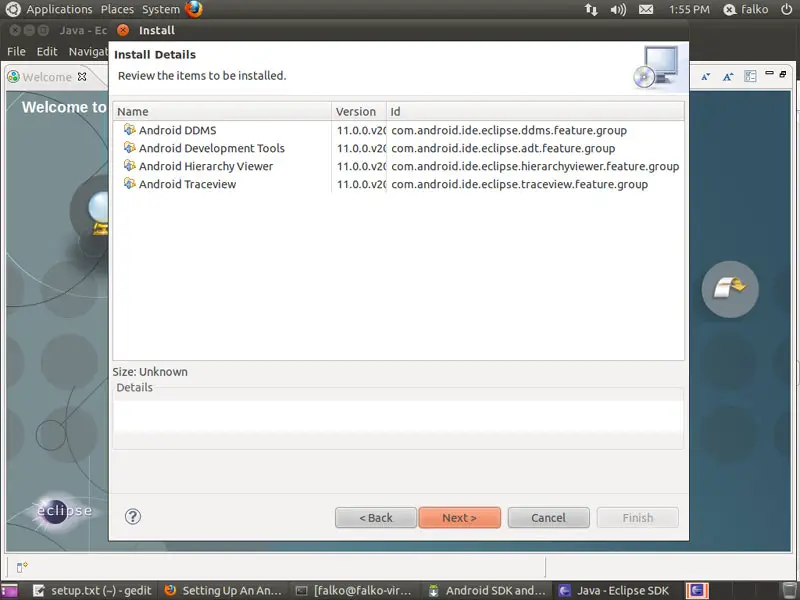Click the Workbench arrow icon in Welcome page
This screenshot has height=600, width=800.
pyautogui.click(x=730, y=289)
